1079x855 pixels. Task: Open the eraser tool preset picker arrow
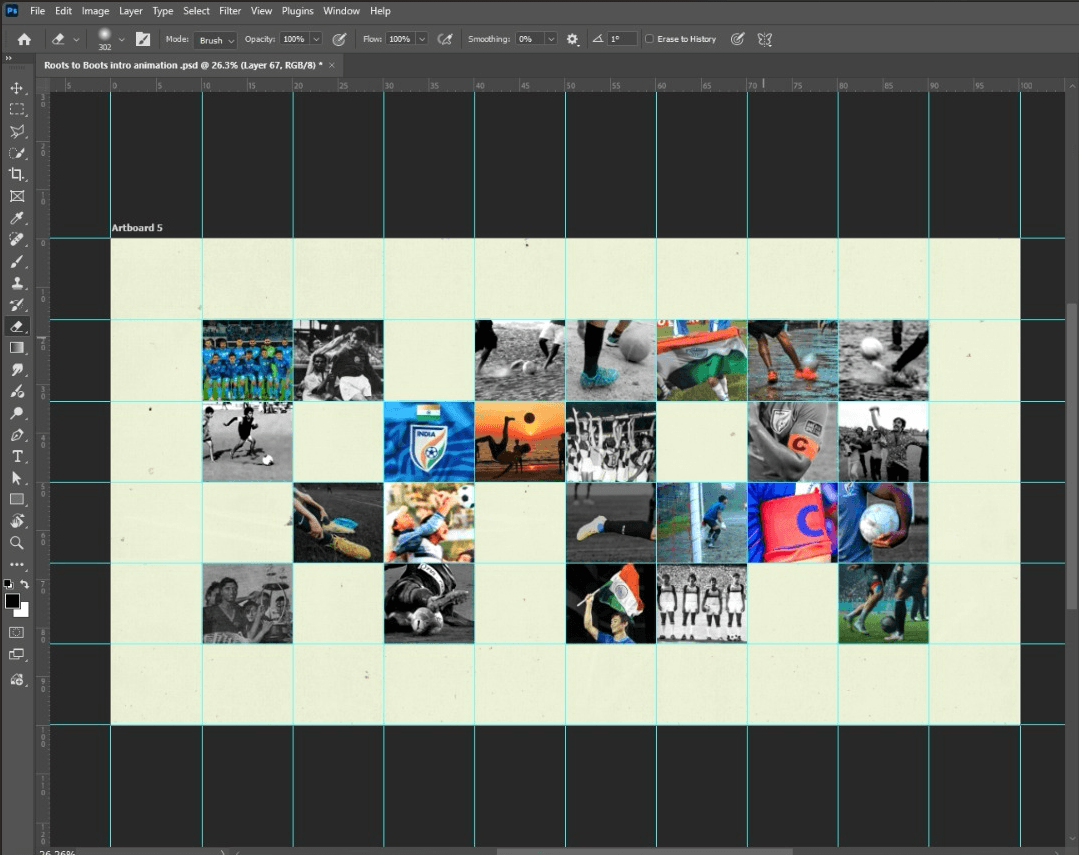pos(76,40)
